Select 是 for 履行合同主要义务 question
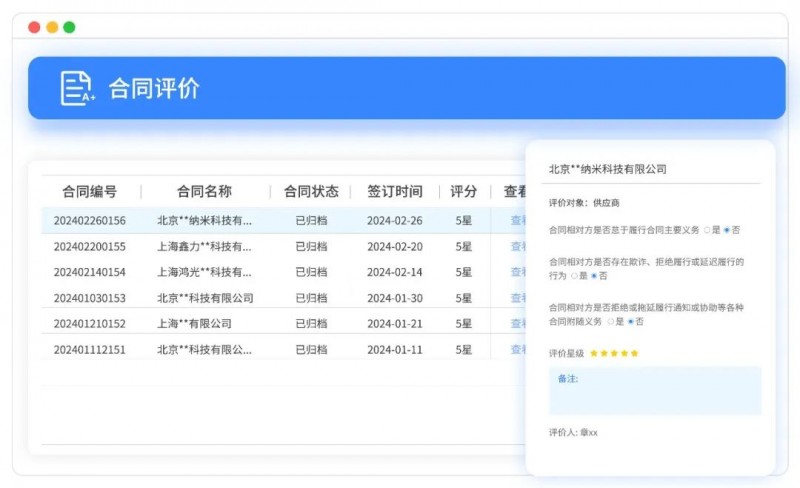 click(706, 230)
